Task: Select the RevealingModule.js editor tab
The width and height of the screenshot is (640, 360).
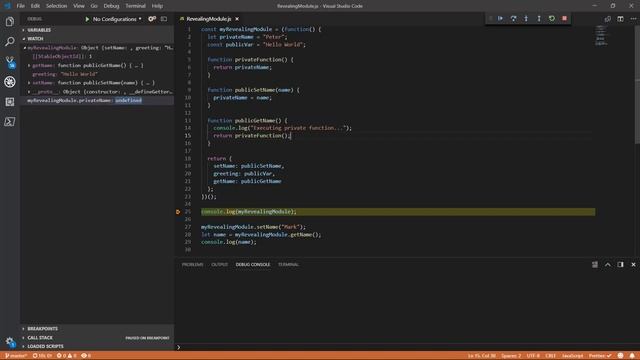Action: click(209, 19)
